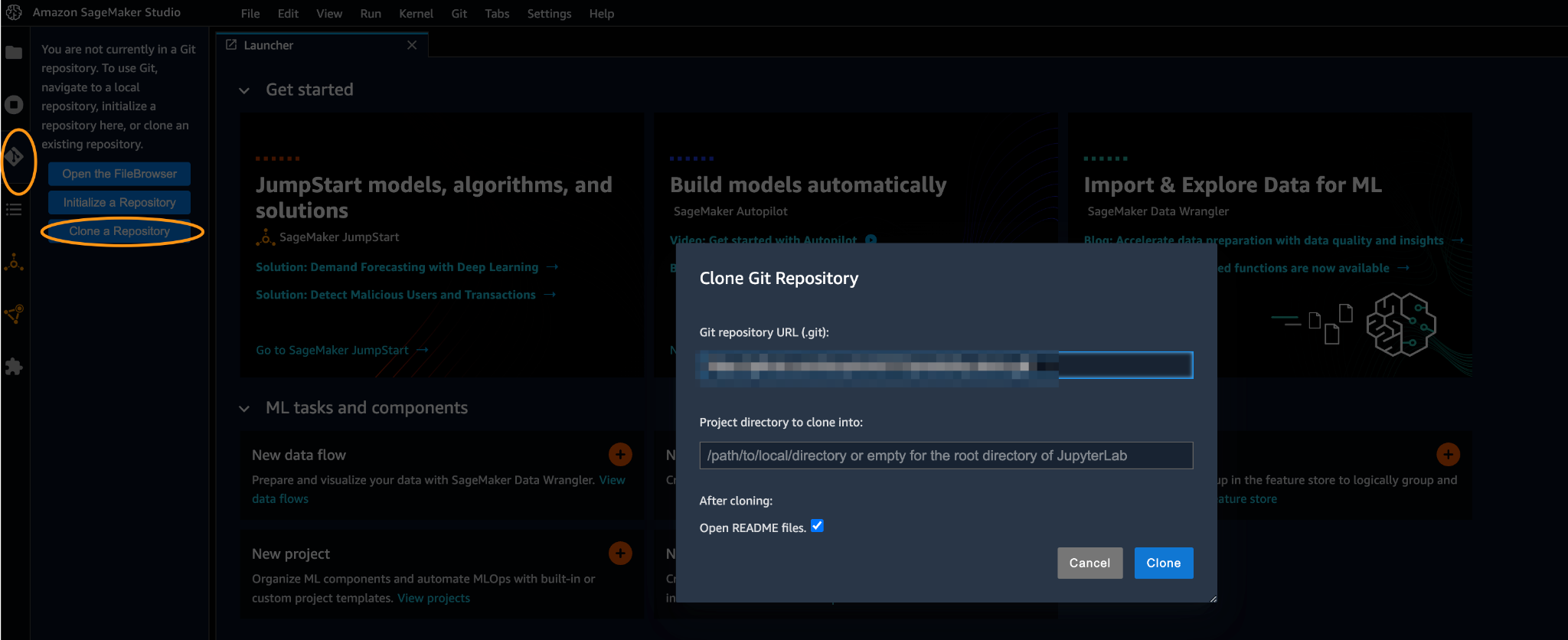Cancel the Clone Git Repository dialog

[x=1089, y=563]
